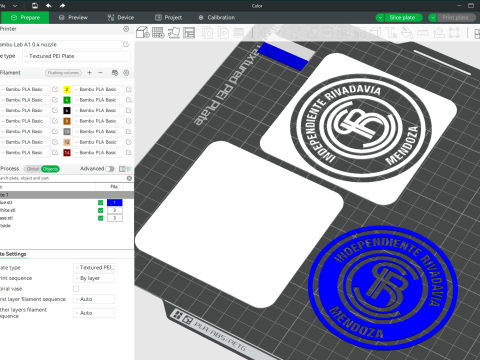Click the blue filament cell showing 1

(115, 203)
